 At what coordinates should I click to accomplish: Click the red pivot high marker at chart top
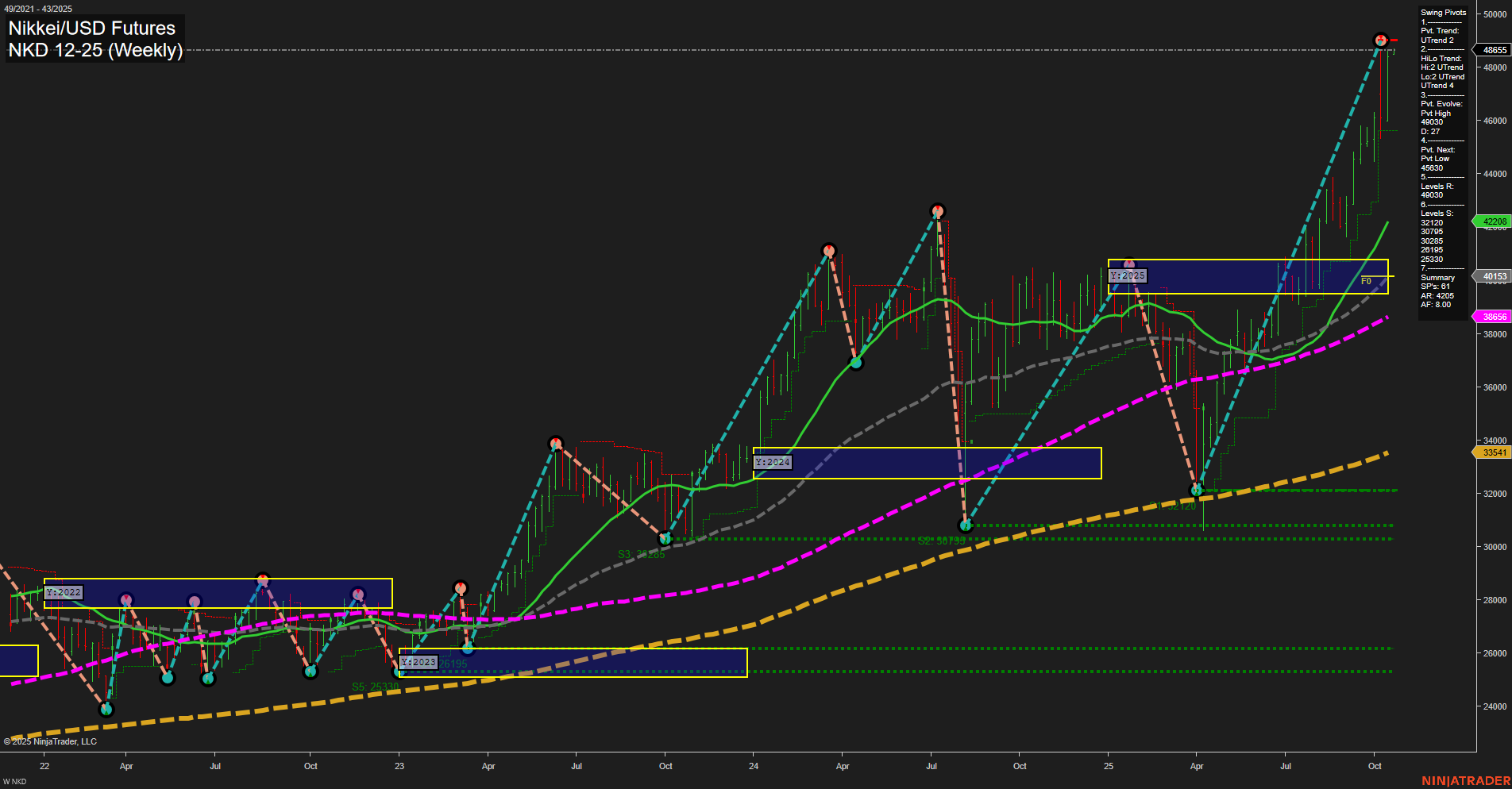click(1379, 38)
